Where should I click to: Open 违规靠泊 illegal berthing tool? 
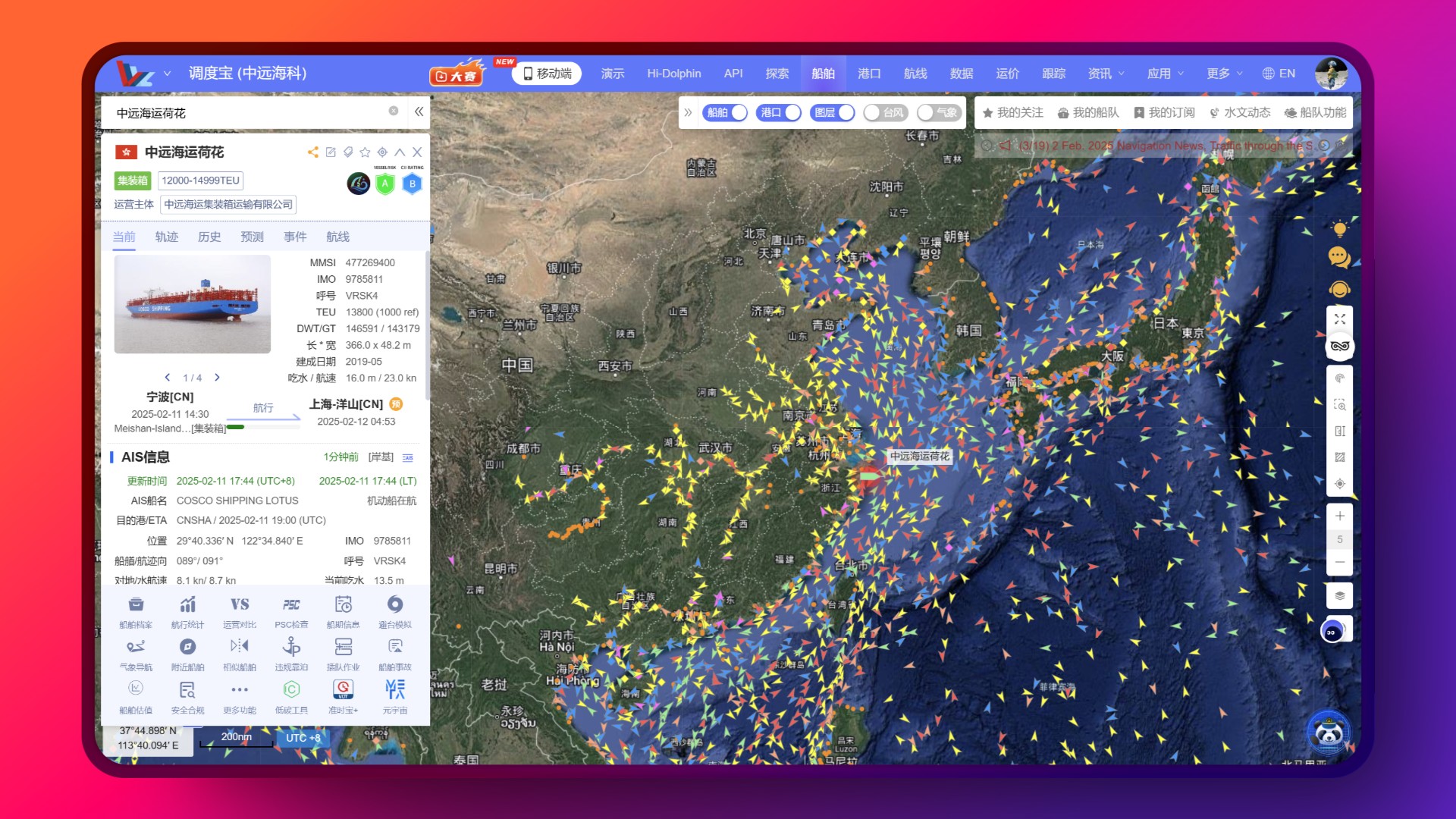point(291,654)
